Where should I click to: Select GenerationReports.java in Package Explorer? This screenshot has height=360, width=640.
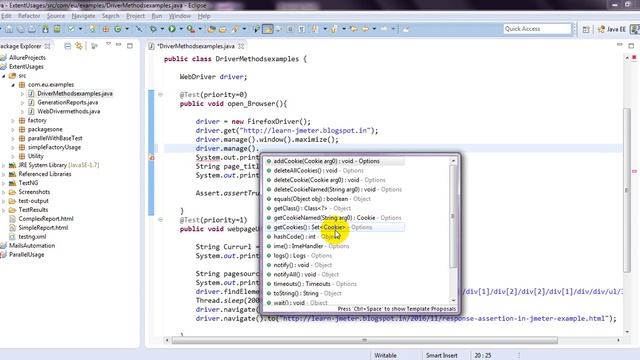(67, 102)
